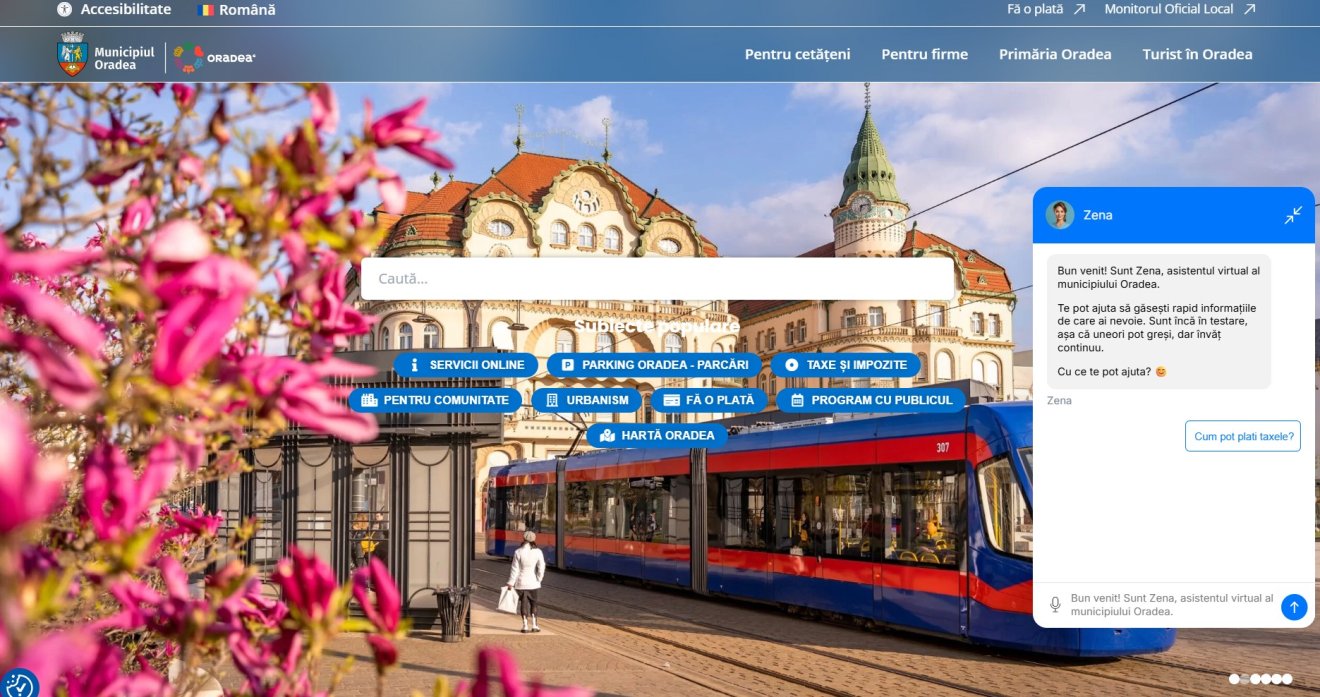Expand the Primăria Oradea menu
The height and width of the screenshot is (697, 1320).
1054,54
